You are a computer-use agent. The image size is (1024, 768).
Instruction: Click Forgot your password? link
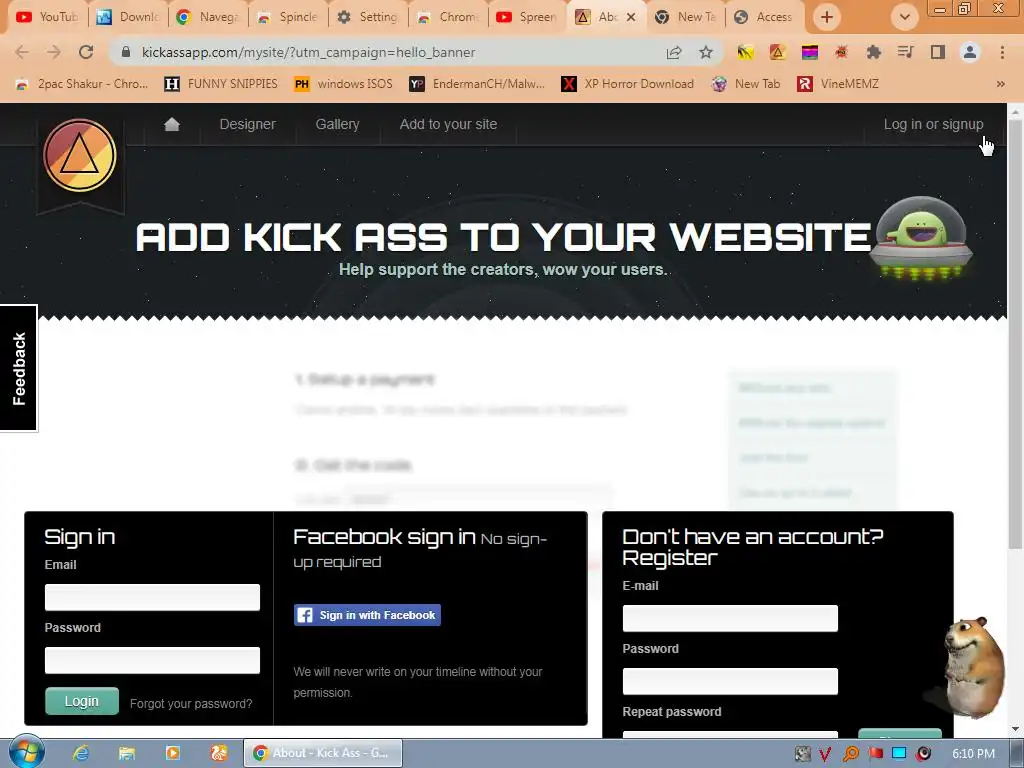tap(191, 703)
